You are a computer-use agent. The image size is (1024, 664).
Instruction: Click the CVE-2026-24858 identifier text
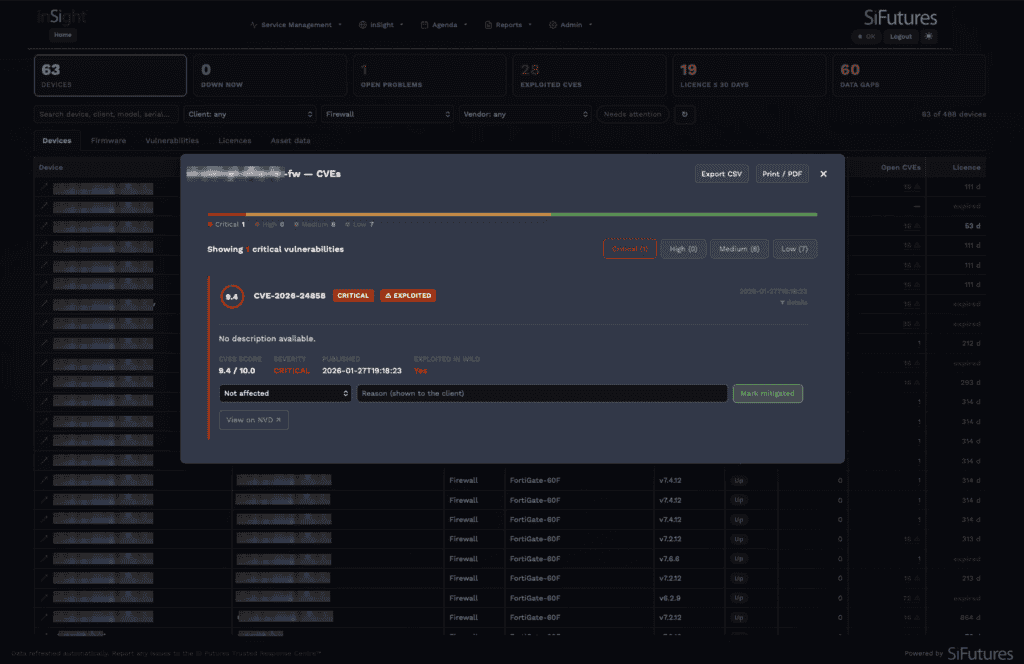[289, 296]
